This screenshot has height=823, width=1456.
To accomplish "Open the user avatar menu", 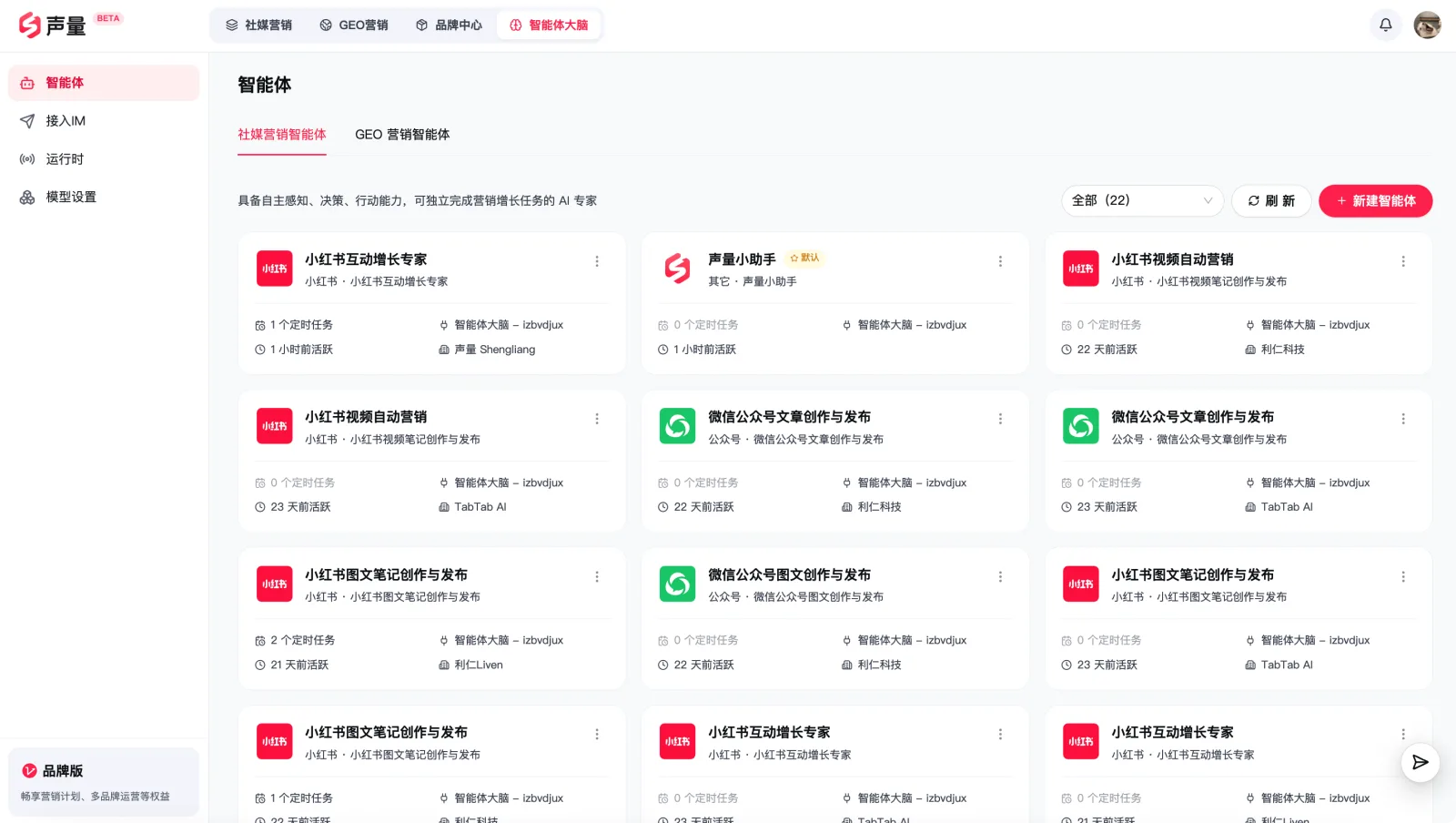I will point(1427,25).
